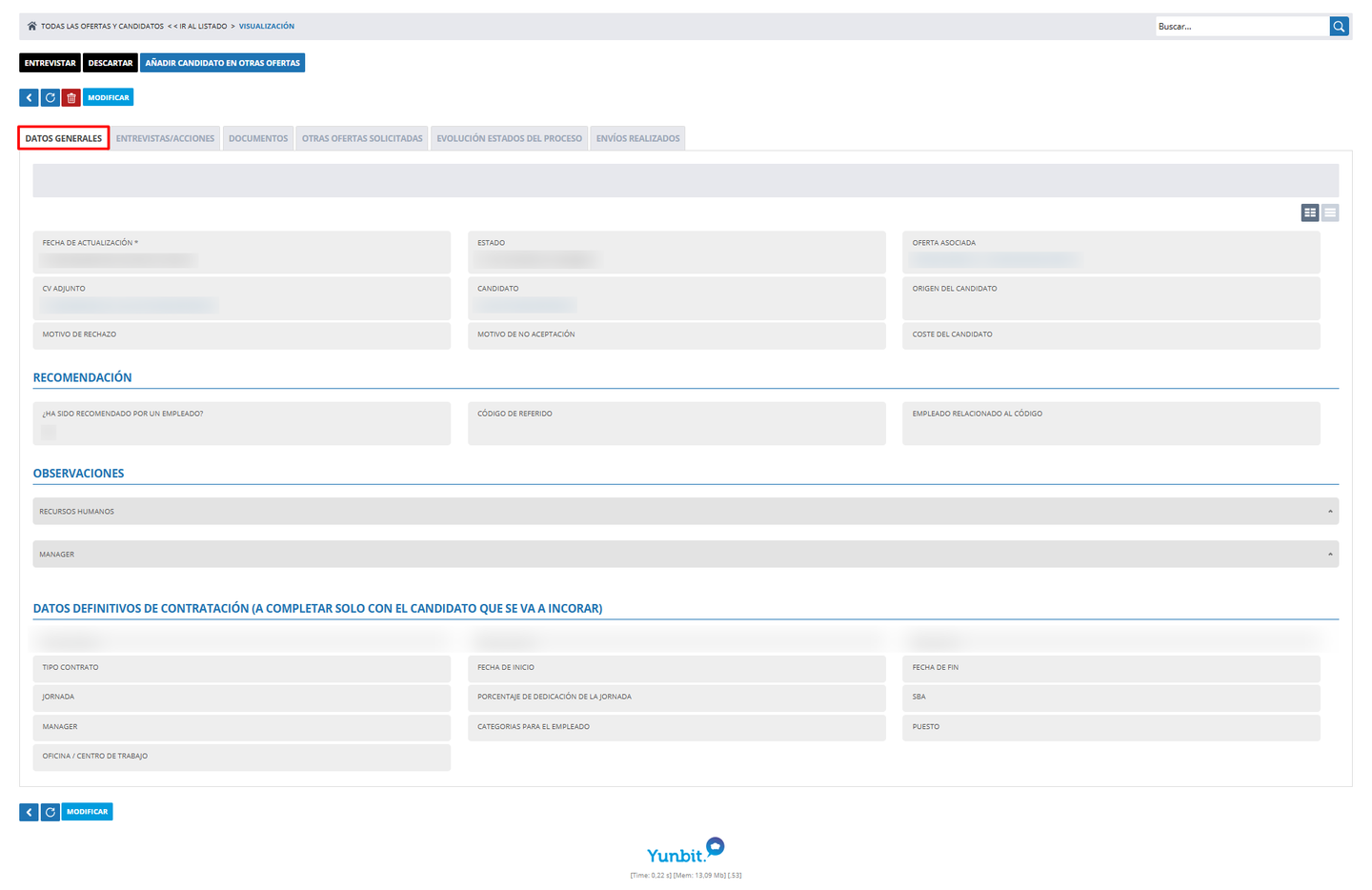Click the CV Adjunto field value
This screenshot has width=1372, height=890.
tap(130, 305)
